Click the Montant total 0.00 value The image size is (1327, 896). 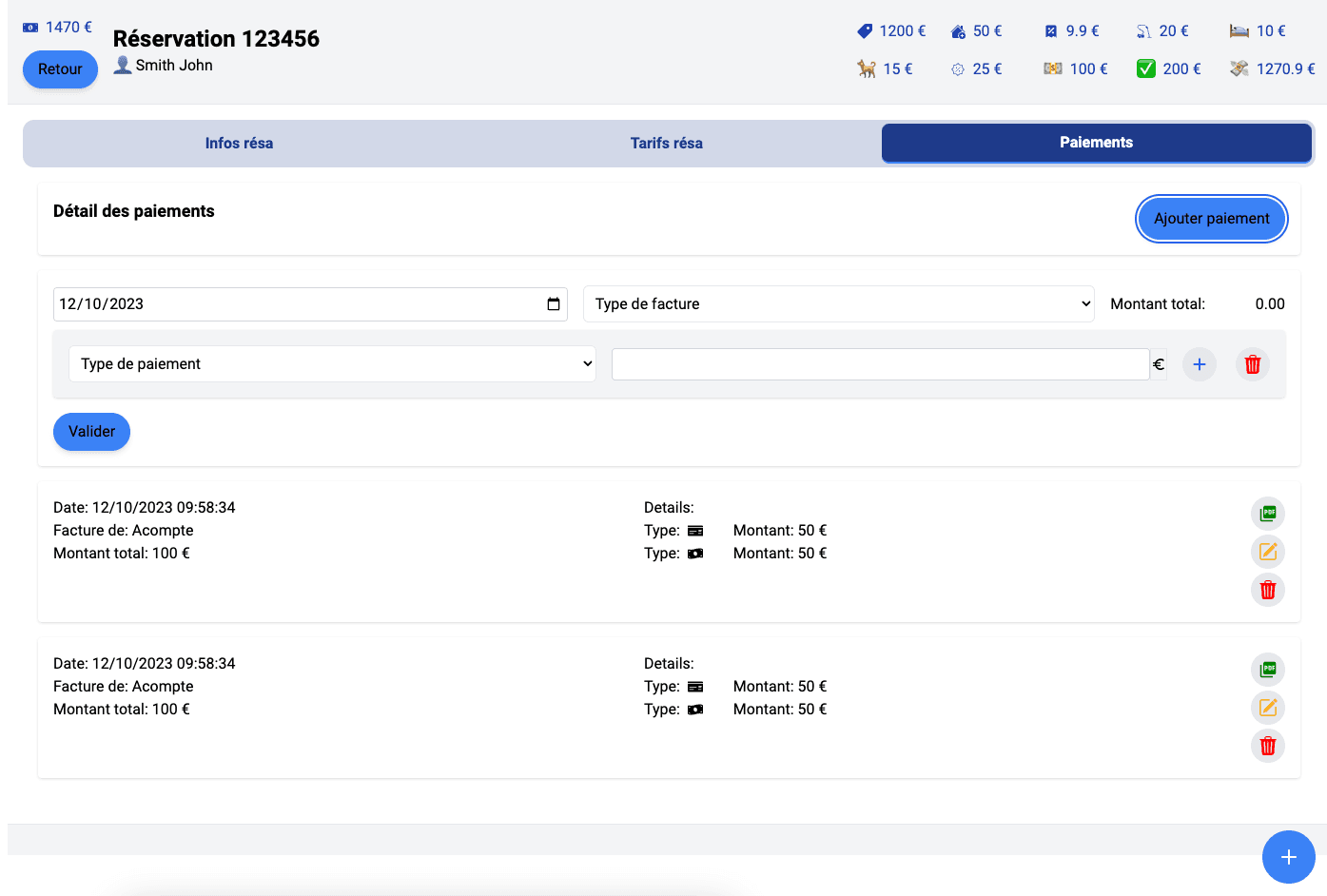[1270, 304]
